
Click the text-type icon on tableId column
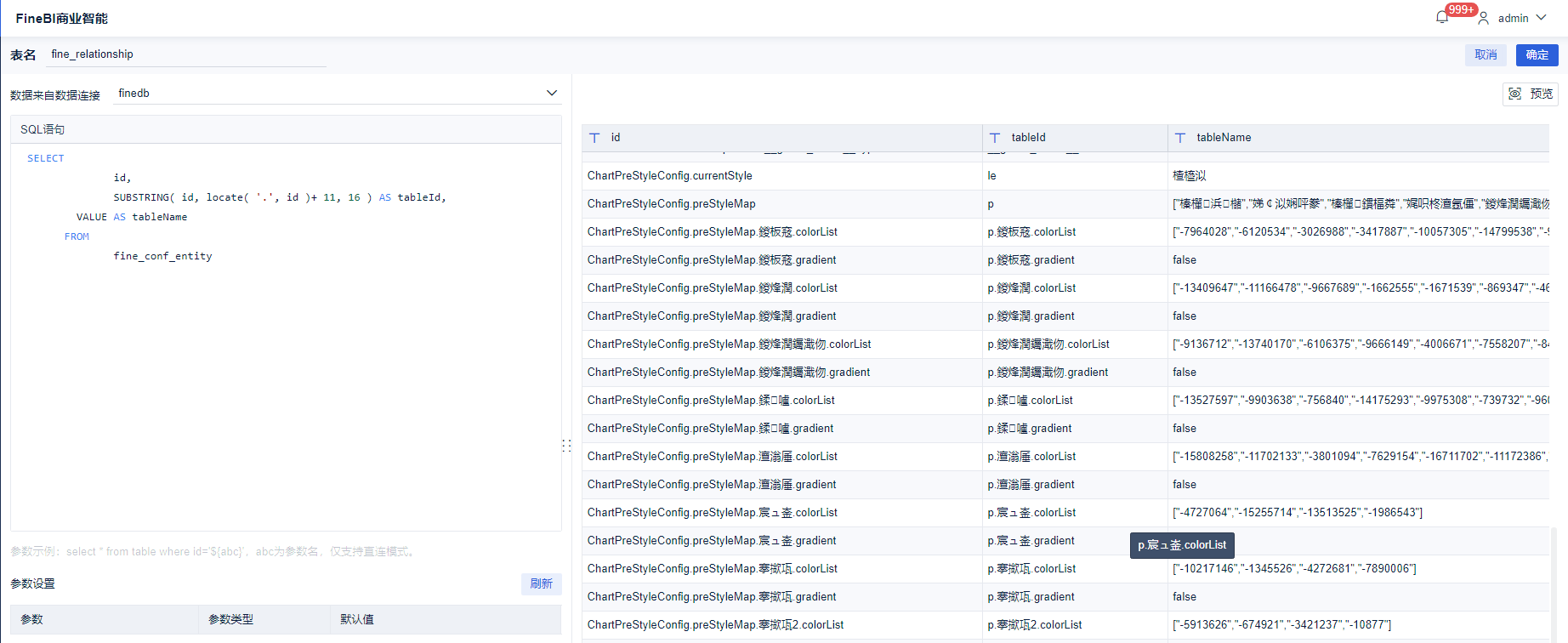coord(995,138)
